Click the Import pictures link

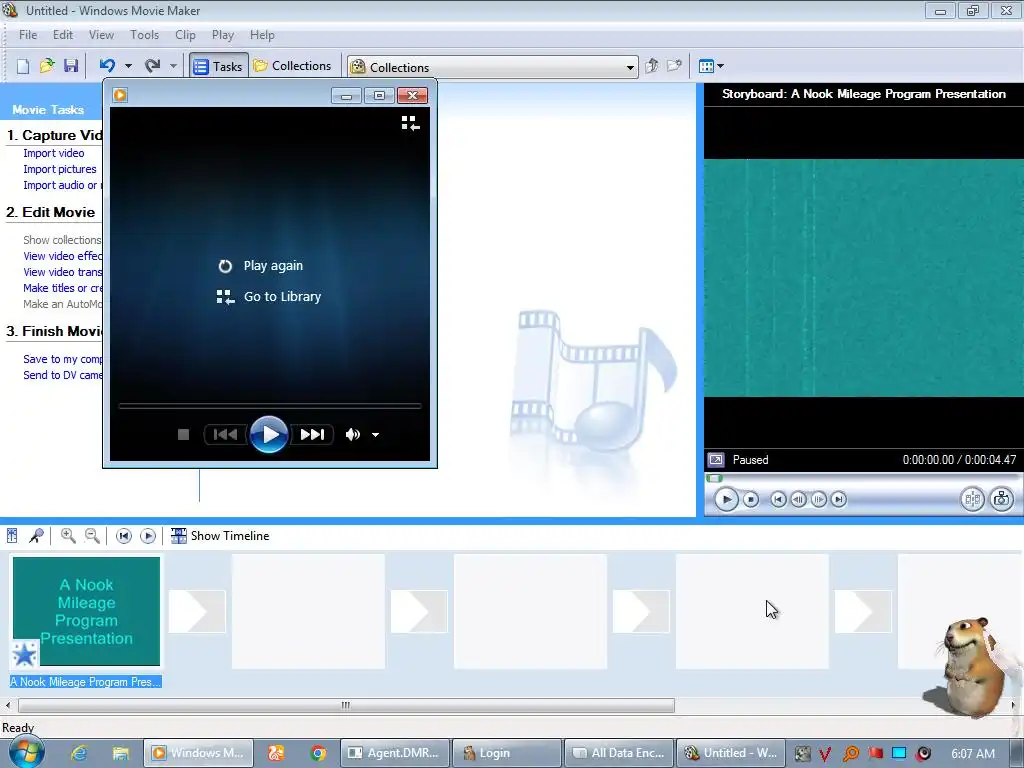point(59,169)
